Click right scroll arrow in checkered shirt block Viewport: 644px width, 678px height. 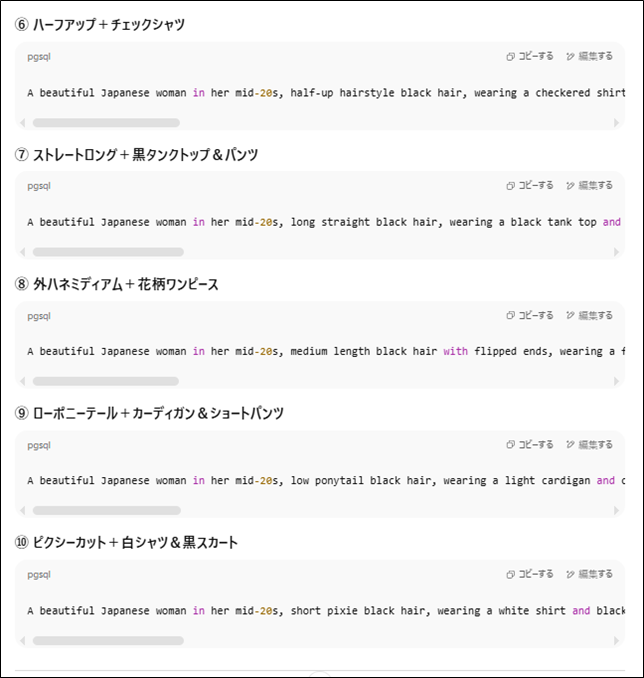[616, 123]
